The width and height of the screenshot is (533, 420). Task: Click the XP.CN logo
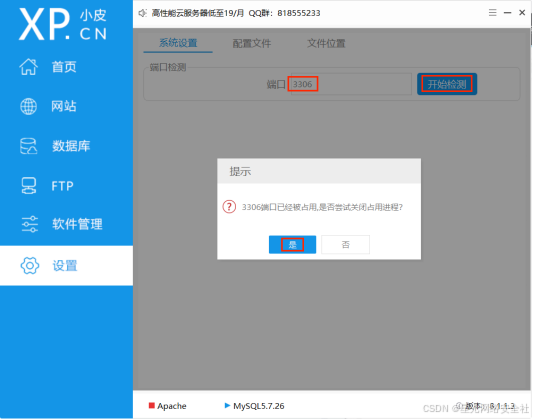click(63, 24)
